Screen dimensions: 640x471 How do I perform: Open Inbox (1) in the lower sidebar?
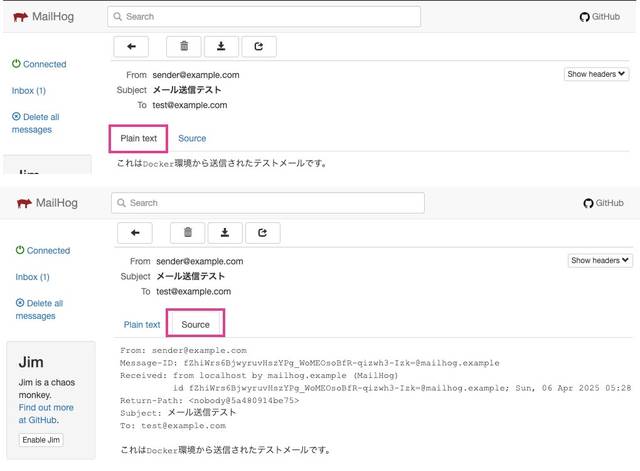(32, 277)
